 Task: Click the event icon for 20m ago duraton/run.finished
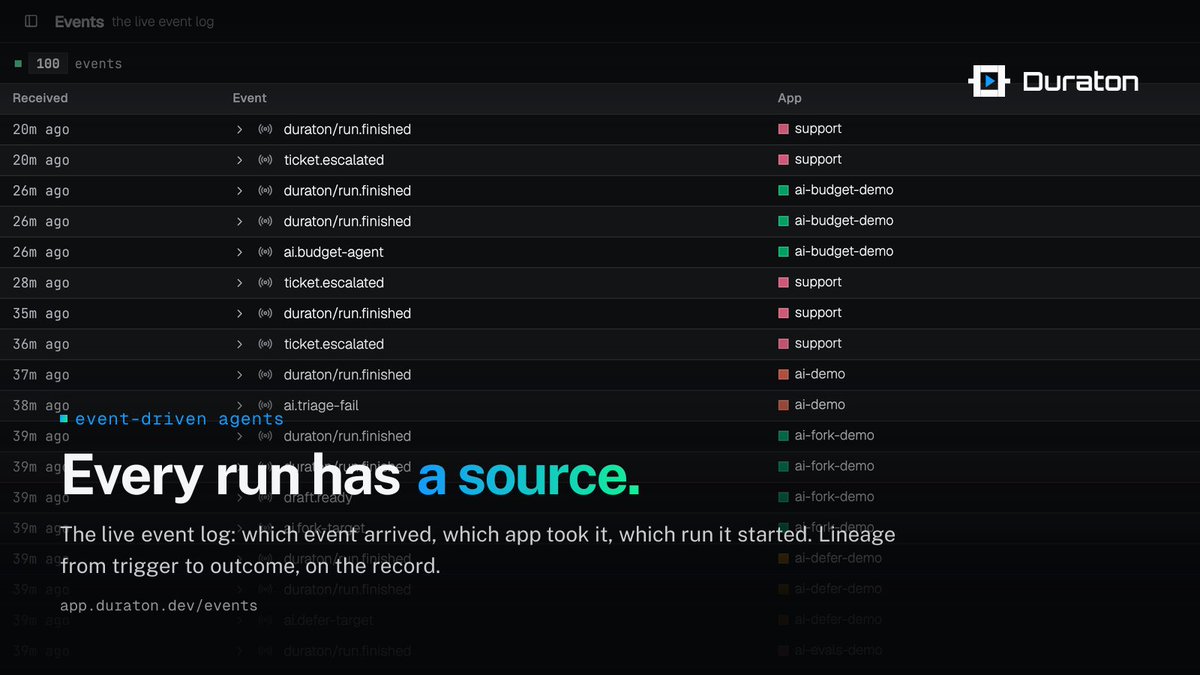pyautogui.click(x=265, y=129)
